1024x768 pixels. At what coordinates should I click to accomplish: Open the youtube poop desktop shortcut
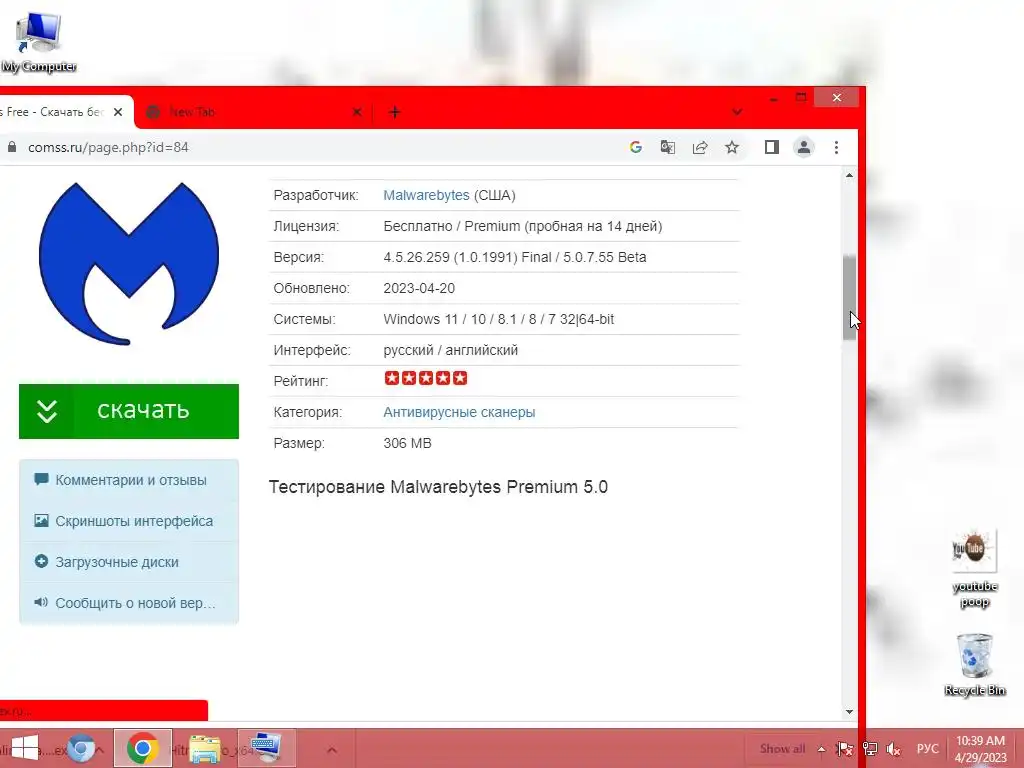pyautogui.click(x=974, y=569)
